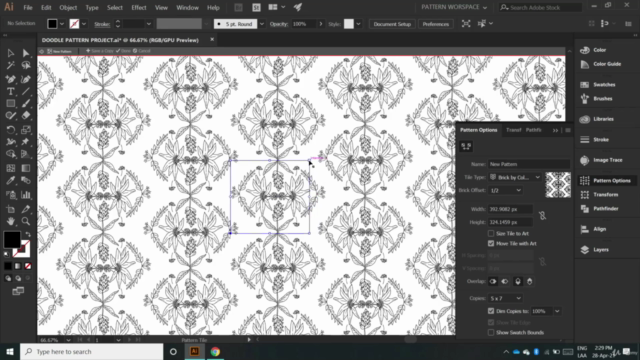Select the Direct Selection tool
The width and height of the screenshot is (640, 360).
pos(26,53)
